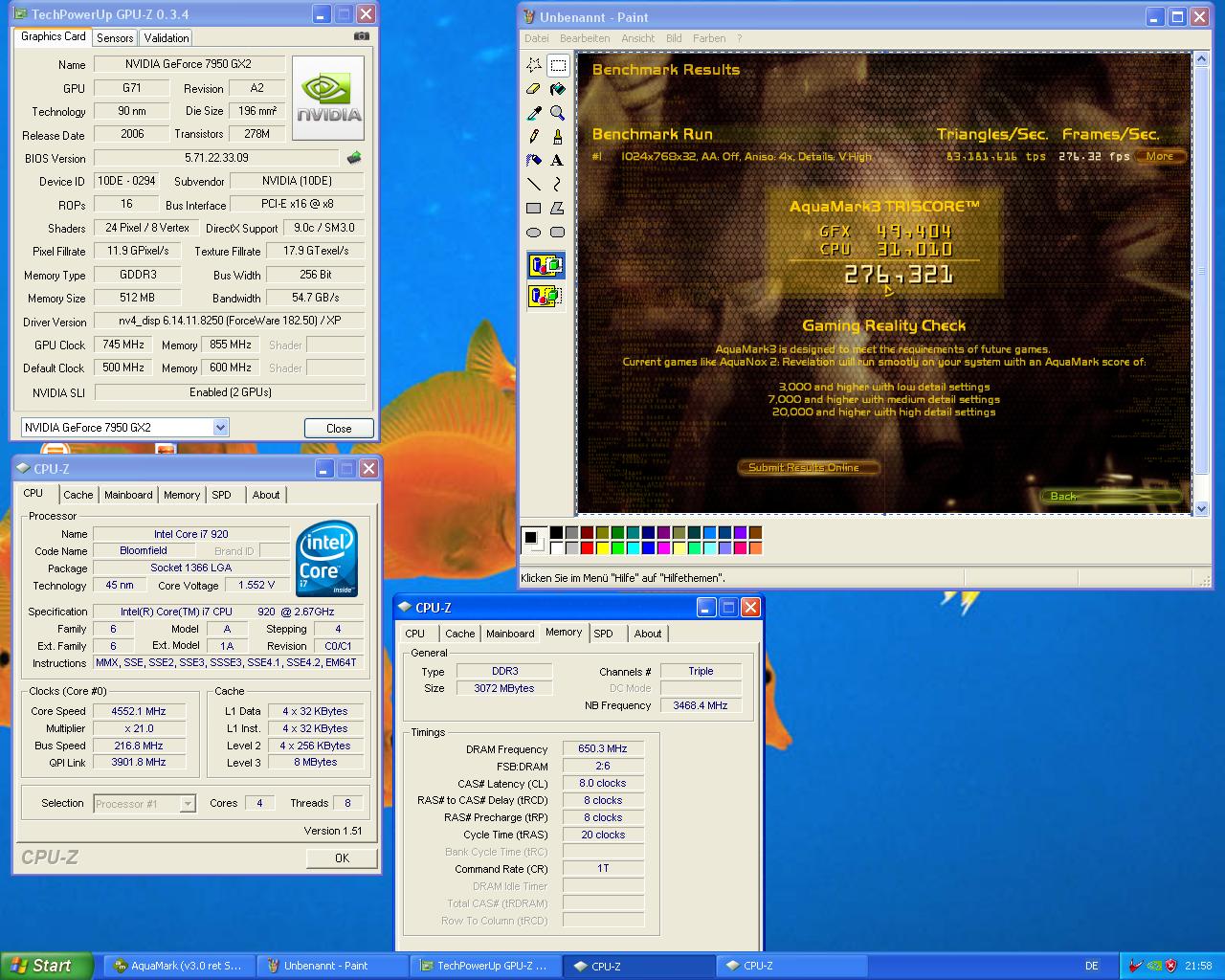Select the Text tool in Paint
This screenshot has height=980, width=1225.
point(558,160)
